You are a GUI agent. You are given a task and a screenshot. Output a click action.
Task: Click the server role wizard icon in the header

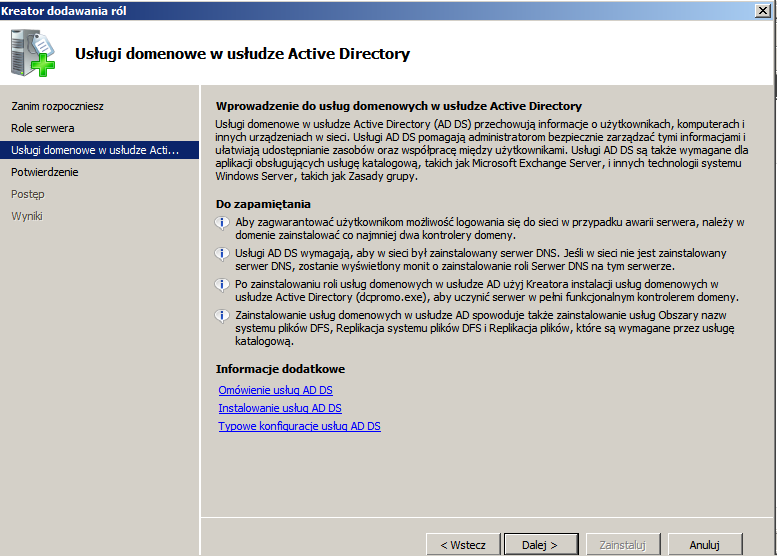(33, 53)
